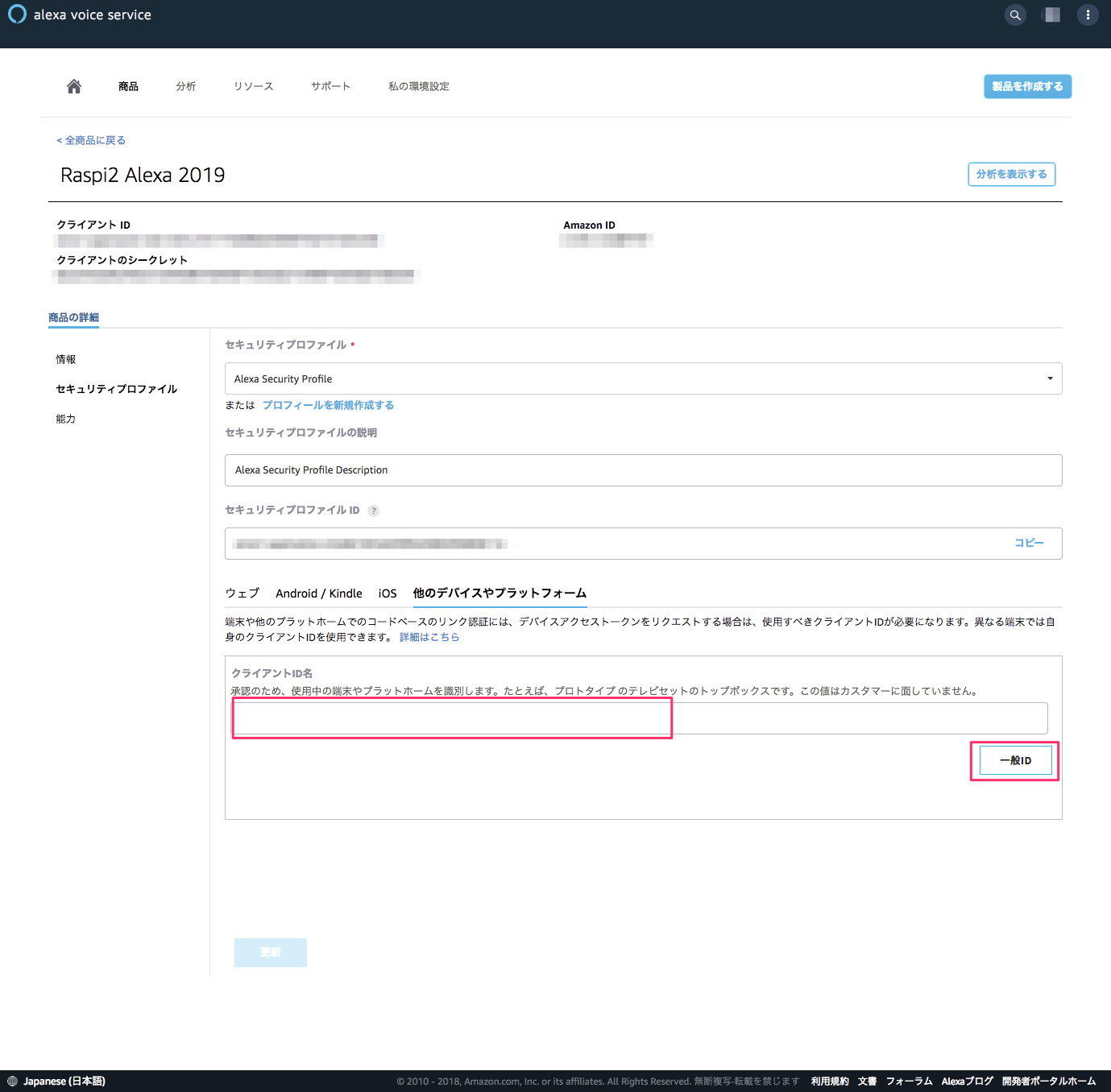
Task: Follow the プロフィールを新規作成する link
Action: coord(328,405)
